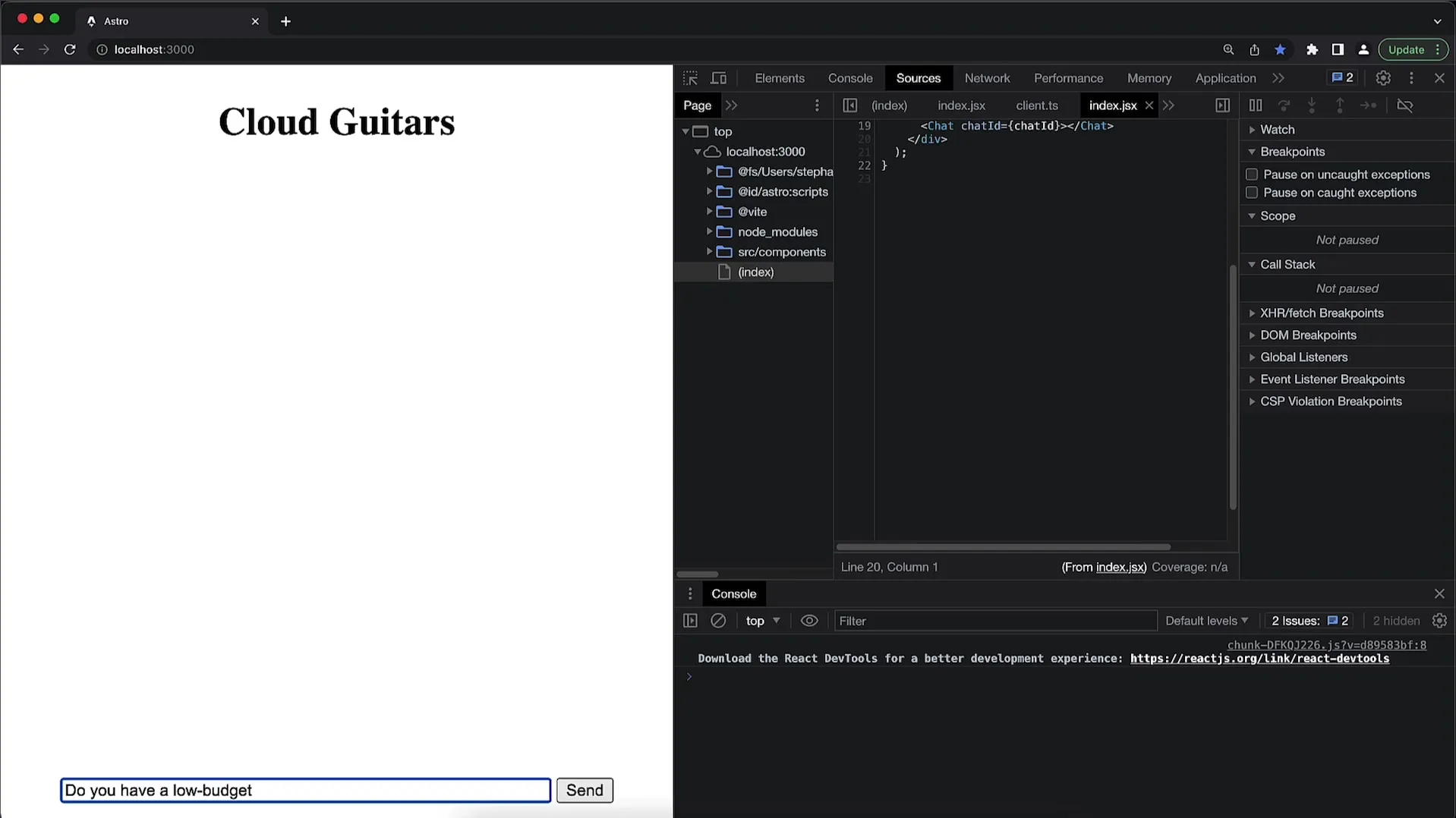Image resolution: width=1456 pixels, height=818 pixels.
Task: Click the browser back arrow
Action: [x=18, y=49]
